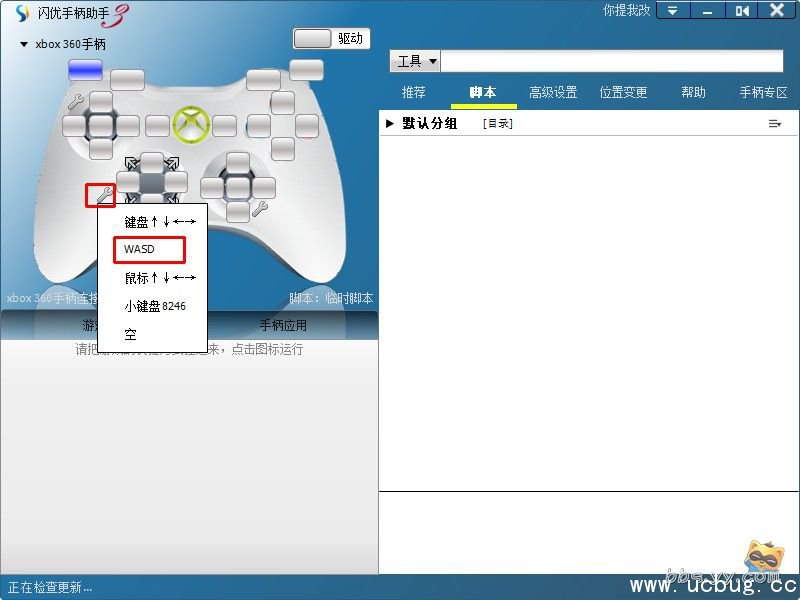Choose 小键盘8246 from the popup menu
Image resolution: width=800 pixels, height=600 pixels.
(155, 306)
